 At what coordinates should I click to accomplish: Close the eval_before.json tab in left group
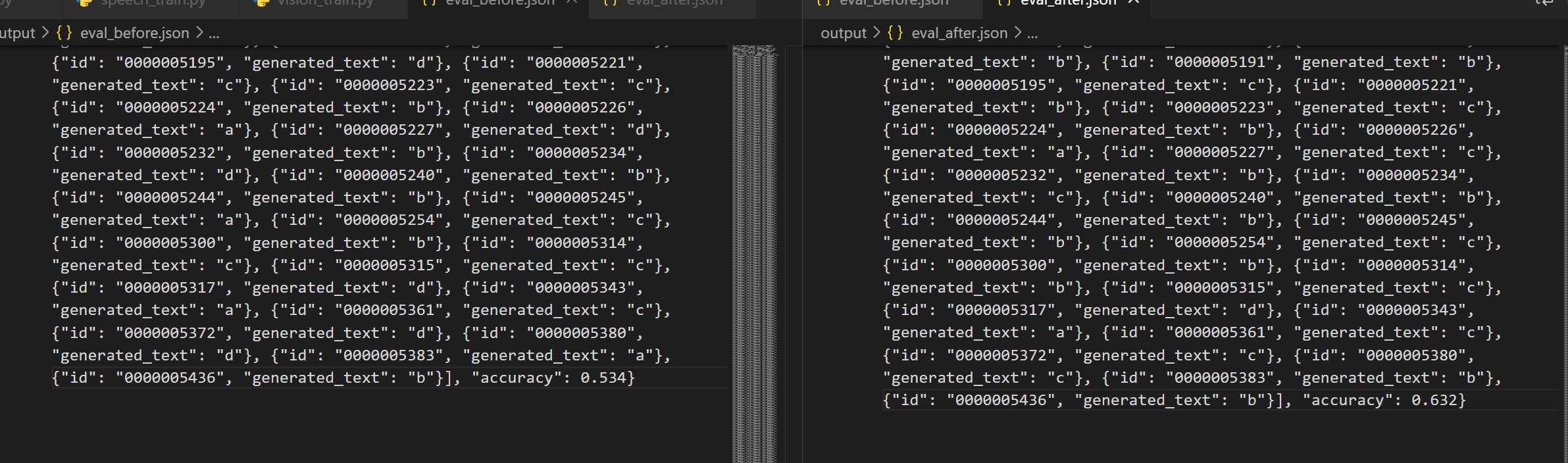571,3
